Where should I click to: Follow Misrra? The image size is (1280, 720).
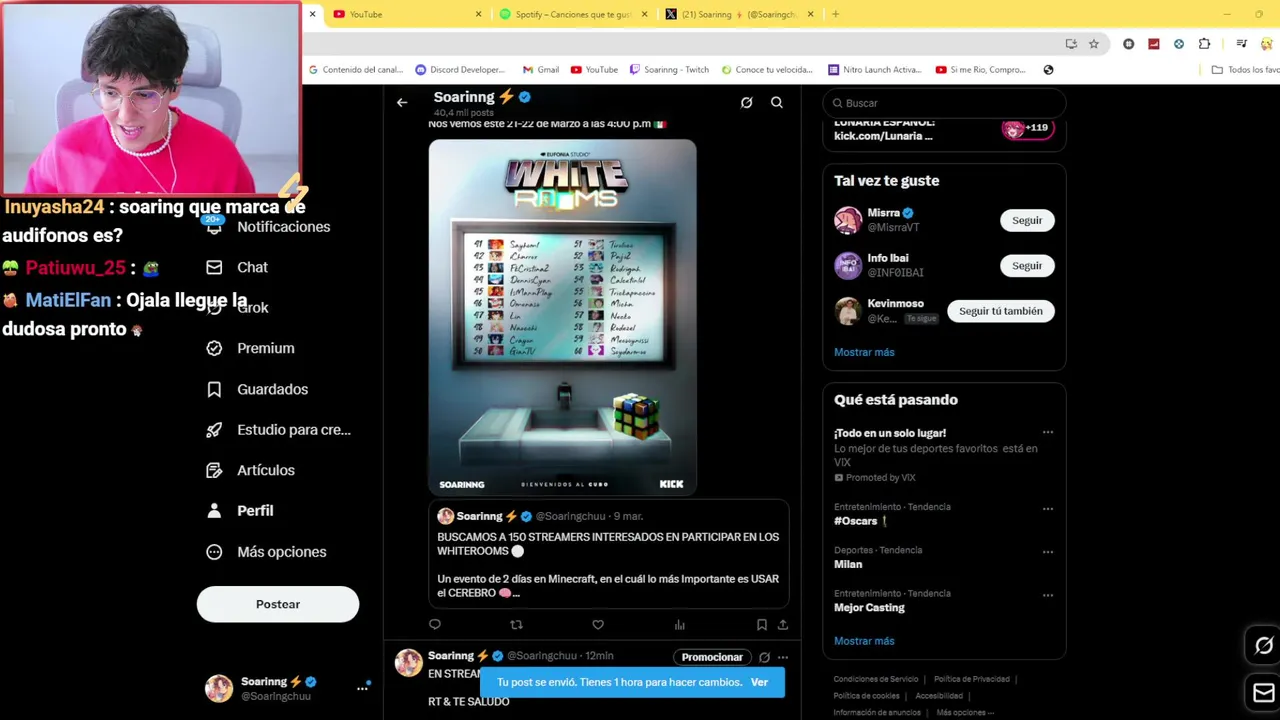click(1027, 220)
